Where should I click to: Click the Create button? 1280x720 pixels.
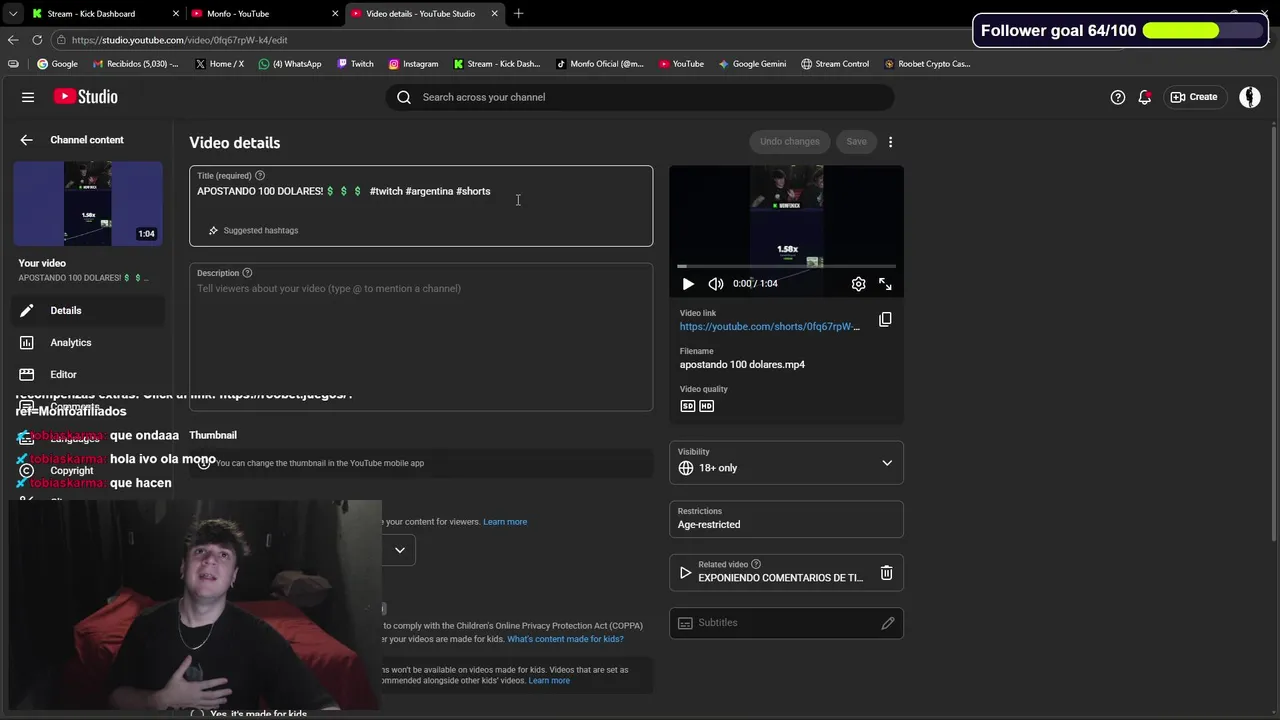(1194, 97)
